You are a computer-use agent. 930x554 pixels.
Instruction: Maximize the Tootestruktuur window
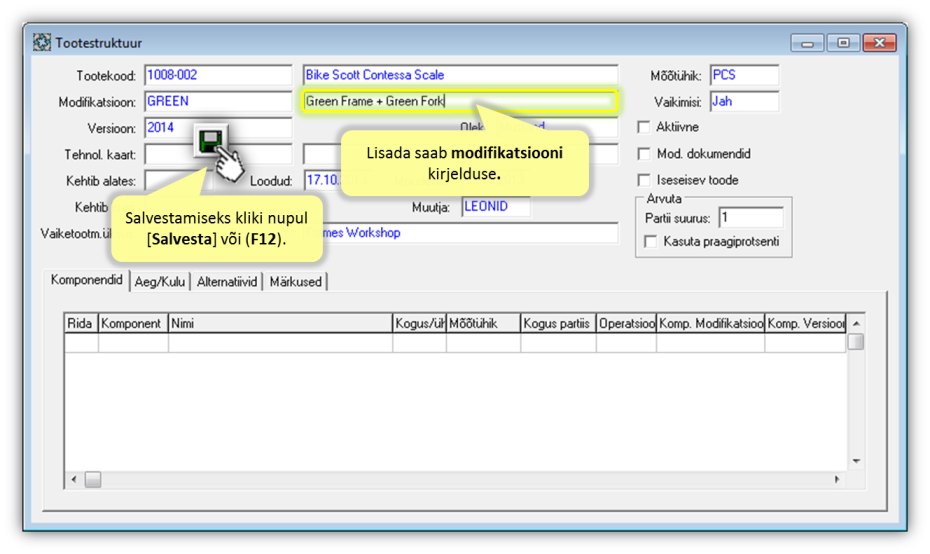(x=843, y=43)
